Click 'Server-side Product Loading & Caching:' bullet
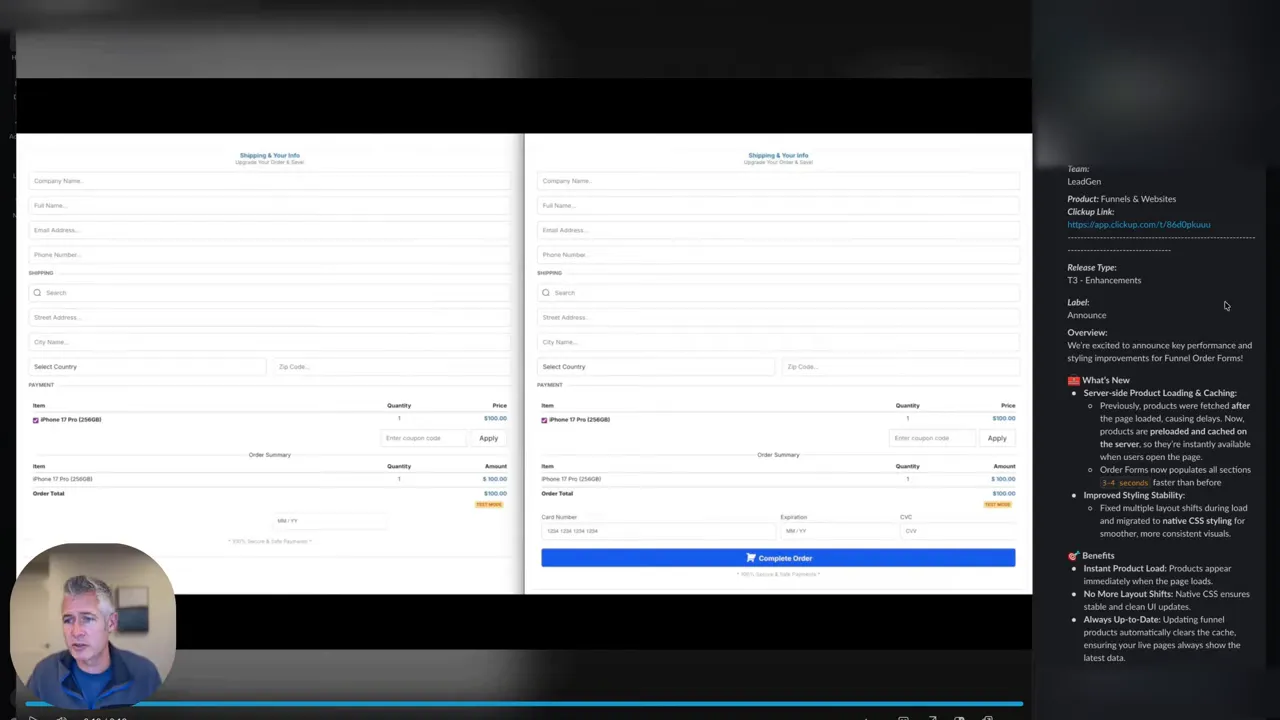 coord(1160,393)
